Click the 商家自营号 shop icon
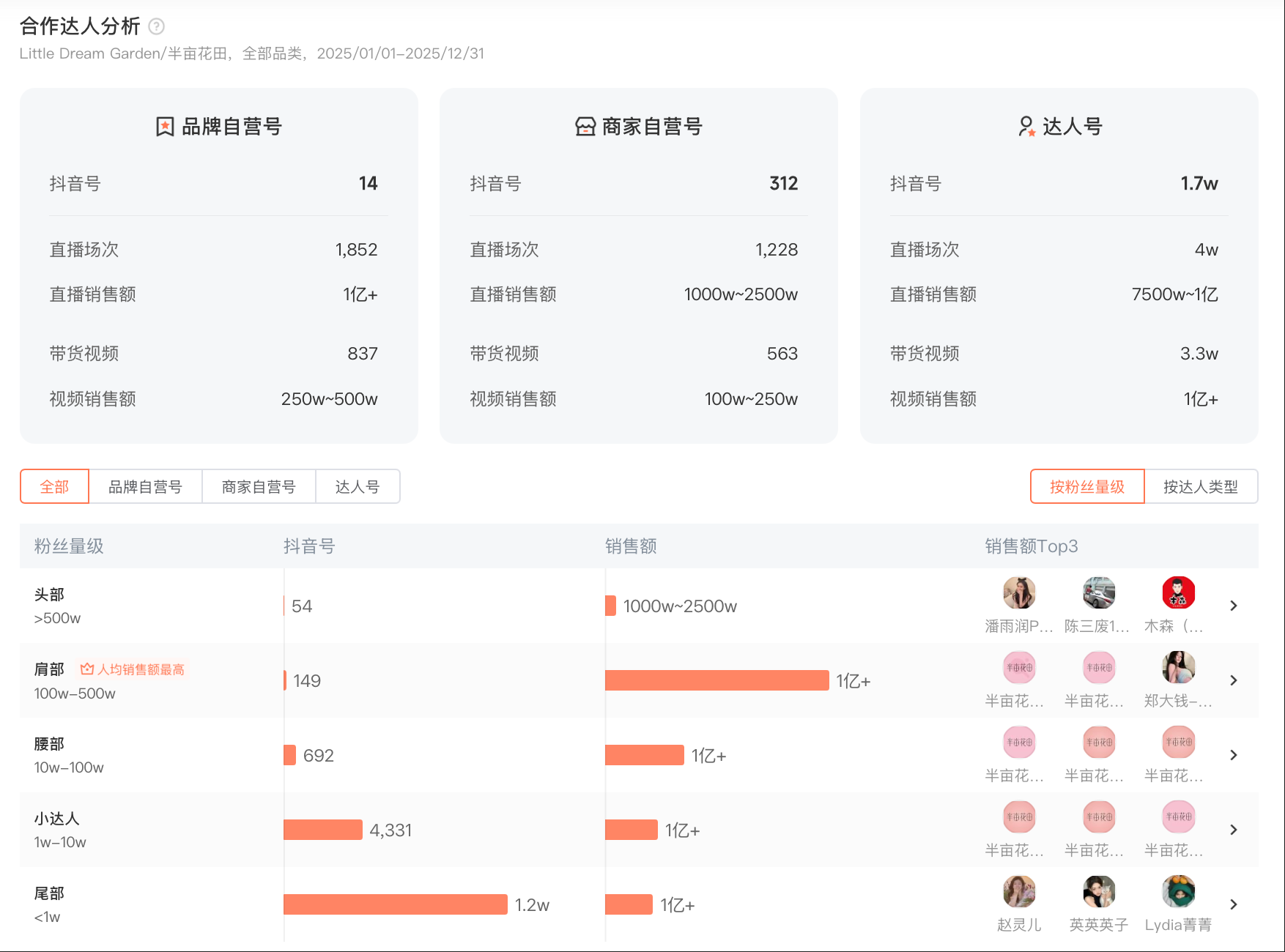 (585, 127)
